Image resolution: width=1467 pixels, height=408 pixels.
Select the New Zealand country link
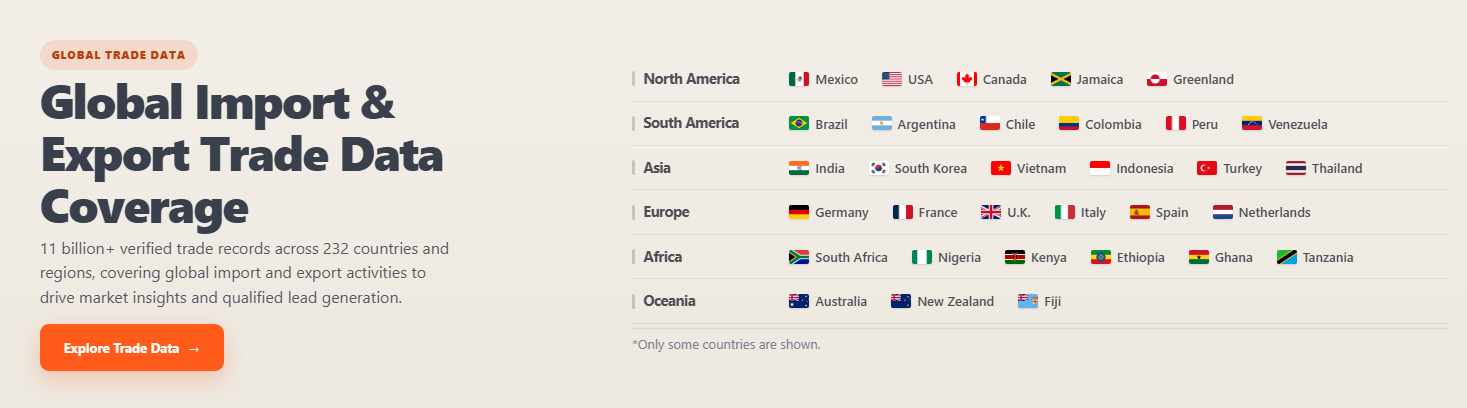tap(942, 301)
